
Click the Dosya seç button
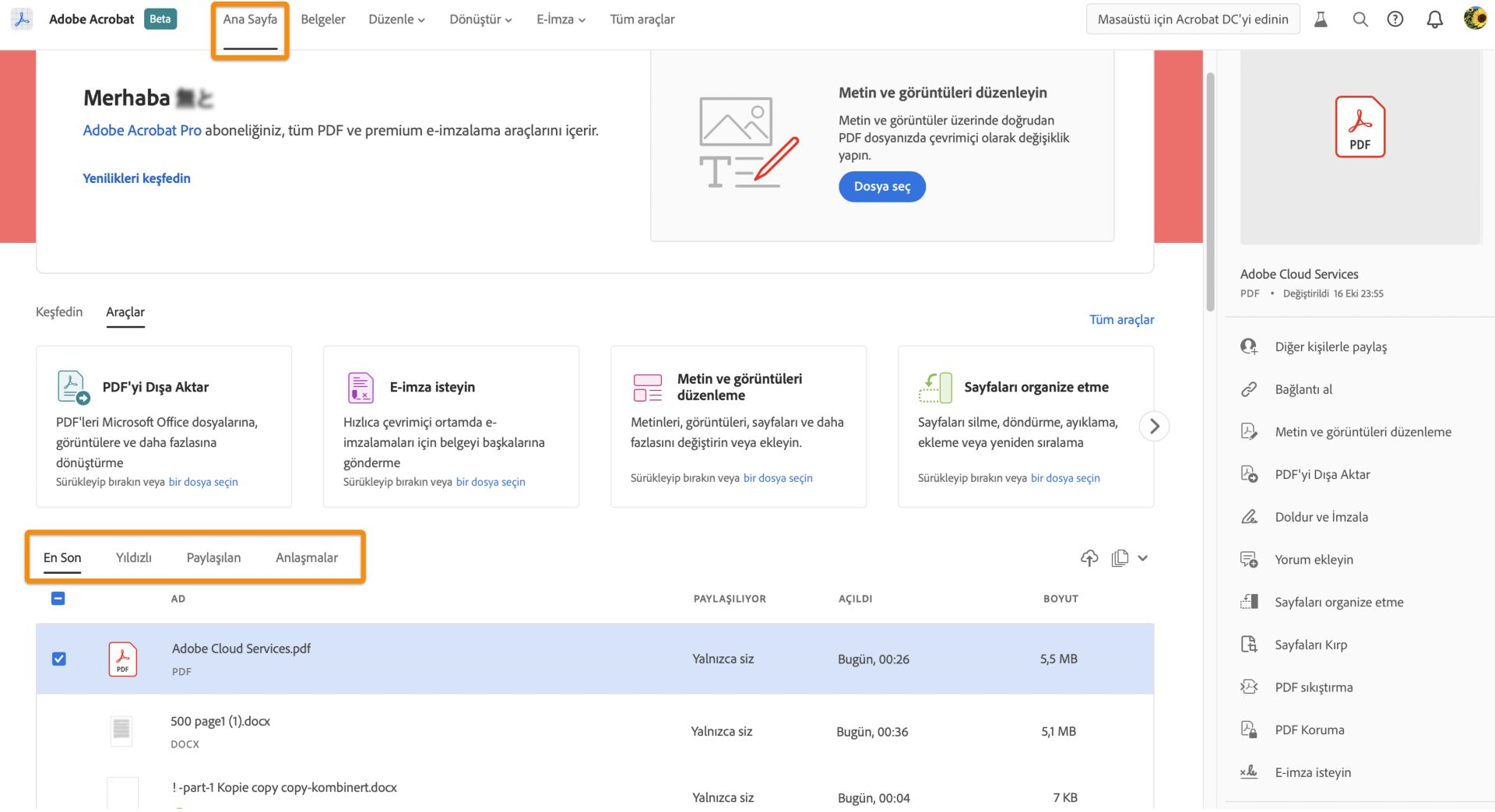pos(882,187)
